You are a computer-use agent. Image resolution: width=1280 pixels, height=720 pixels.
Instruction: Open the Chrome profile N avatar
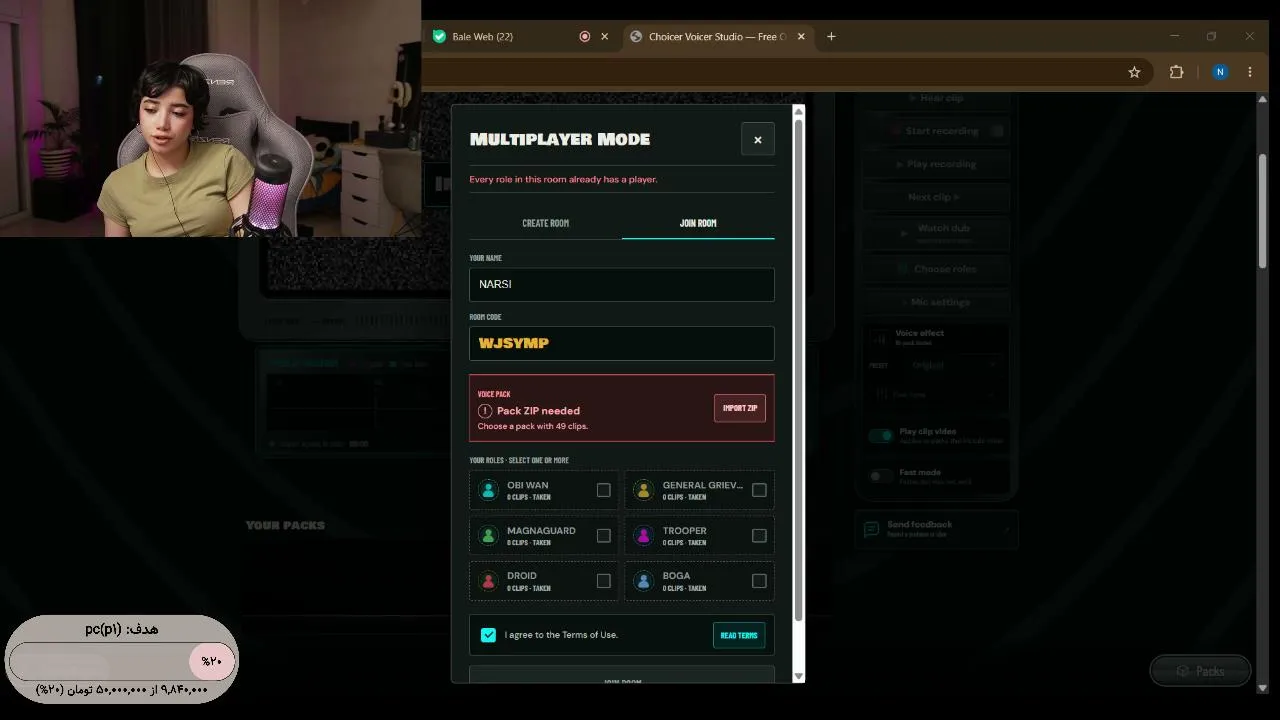[1219, 72]
